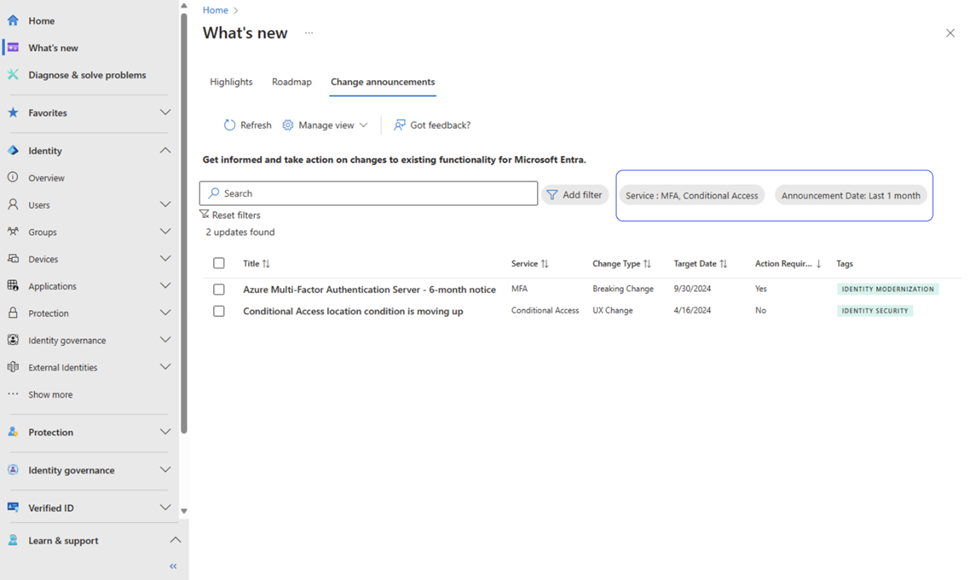Collapse the Identity section chevron
975x580 pixels.
(165, 150)
